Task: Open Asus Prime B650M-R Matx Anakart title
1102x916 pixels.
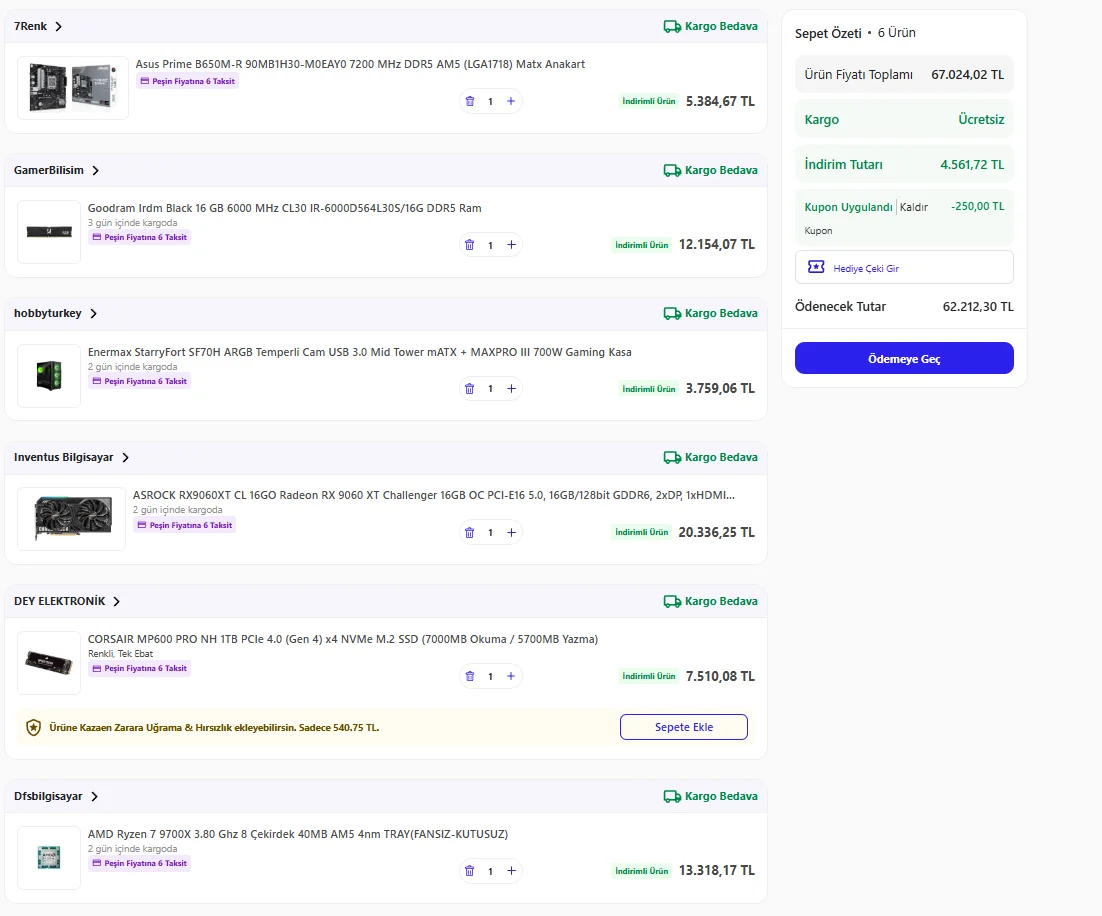Action: (360, 64)
